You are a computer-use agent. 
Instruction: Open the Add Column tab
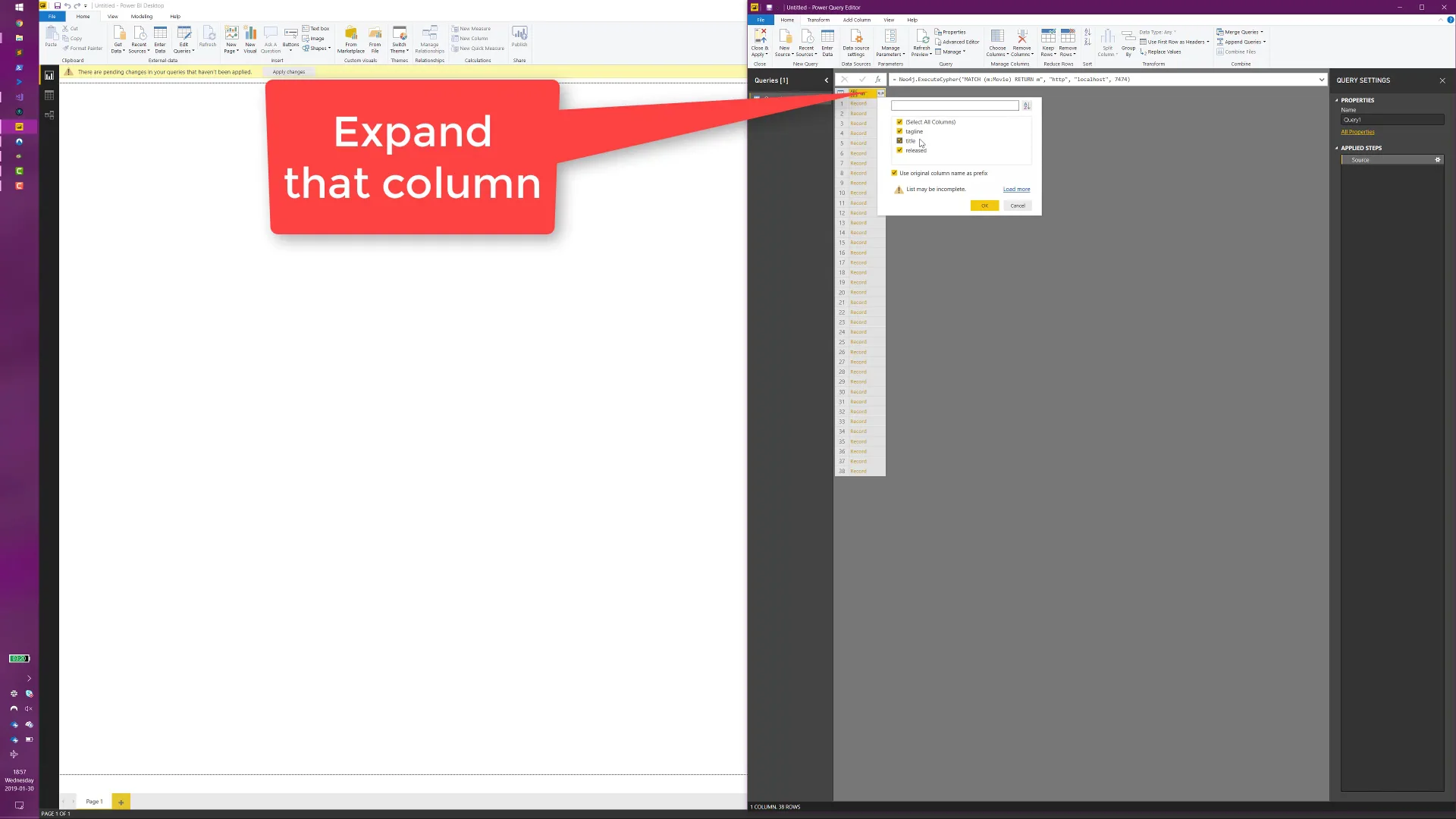click(857, 20)
